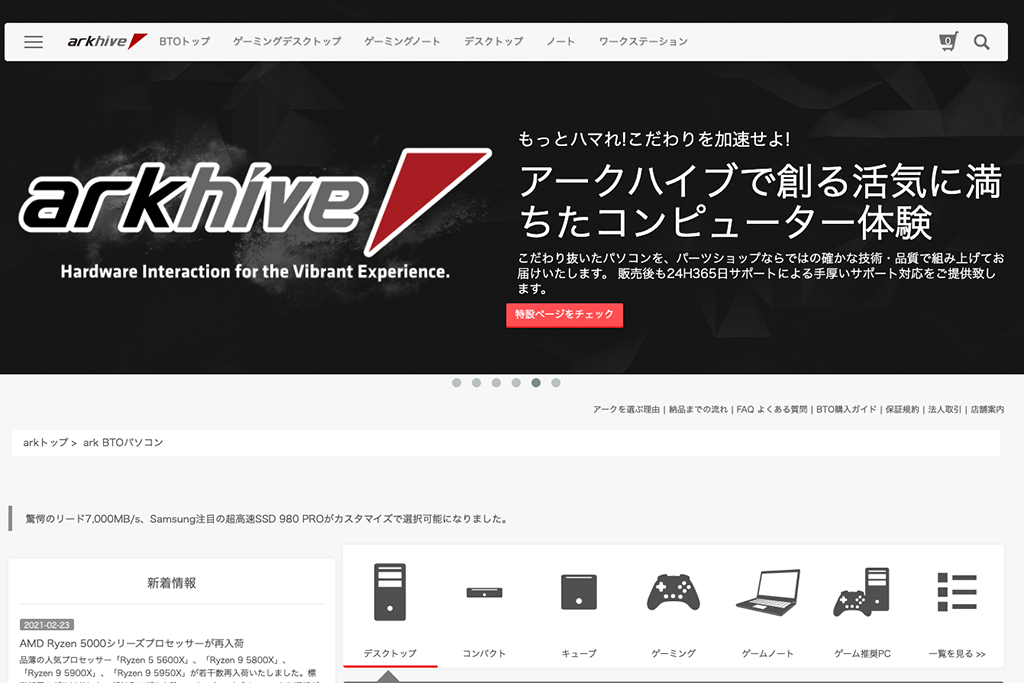Switch to ゲームノート category tab label
Viewport: 1024px width, 683px height.
point(767,654)
